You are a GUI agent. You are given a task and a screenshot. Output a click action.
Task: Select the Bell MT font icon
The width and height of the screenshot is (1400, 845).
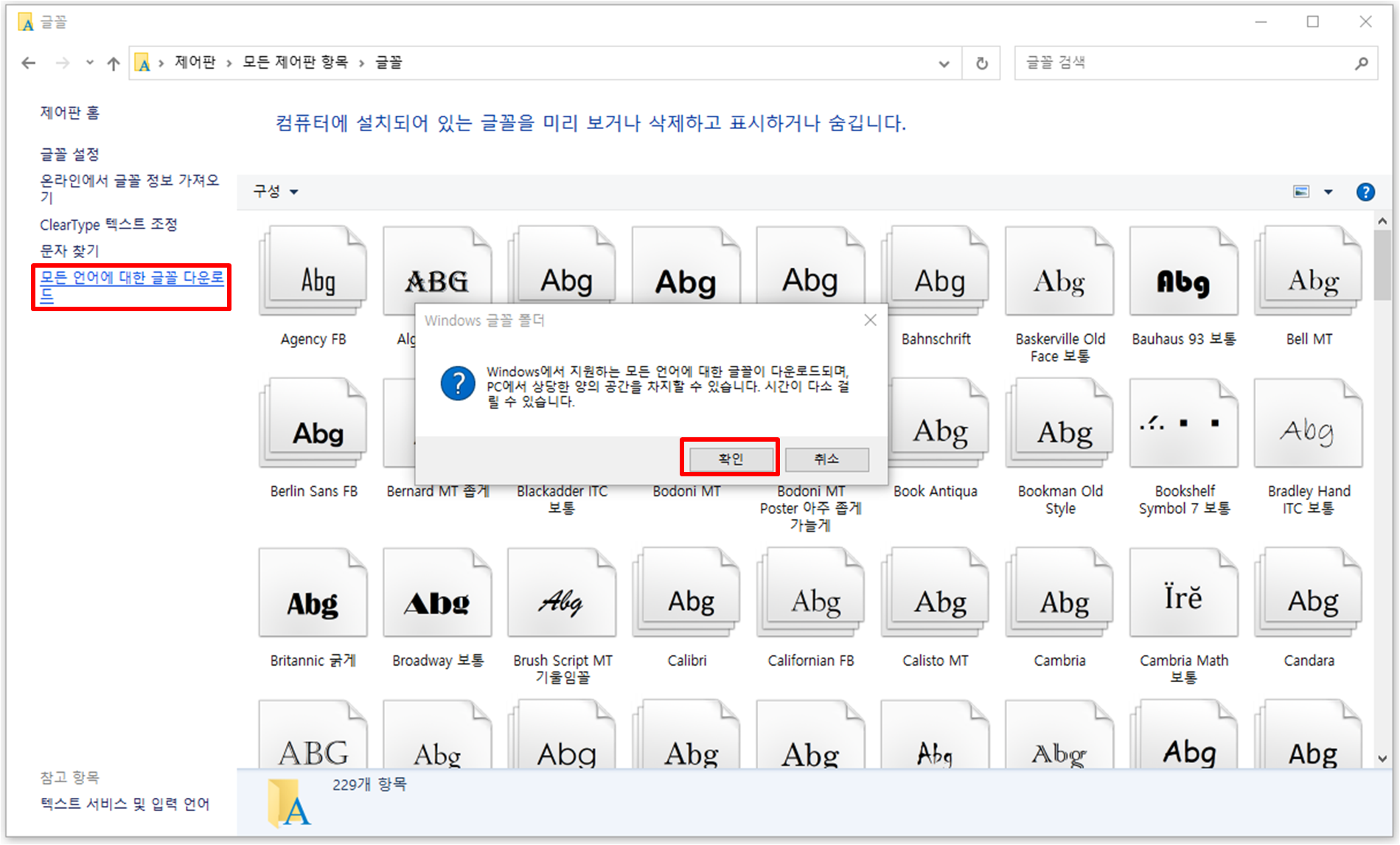(1309, 271)
